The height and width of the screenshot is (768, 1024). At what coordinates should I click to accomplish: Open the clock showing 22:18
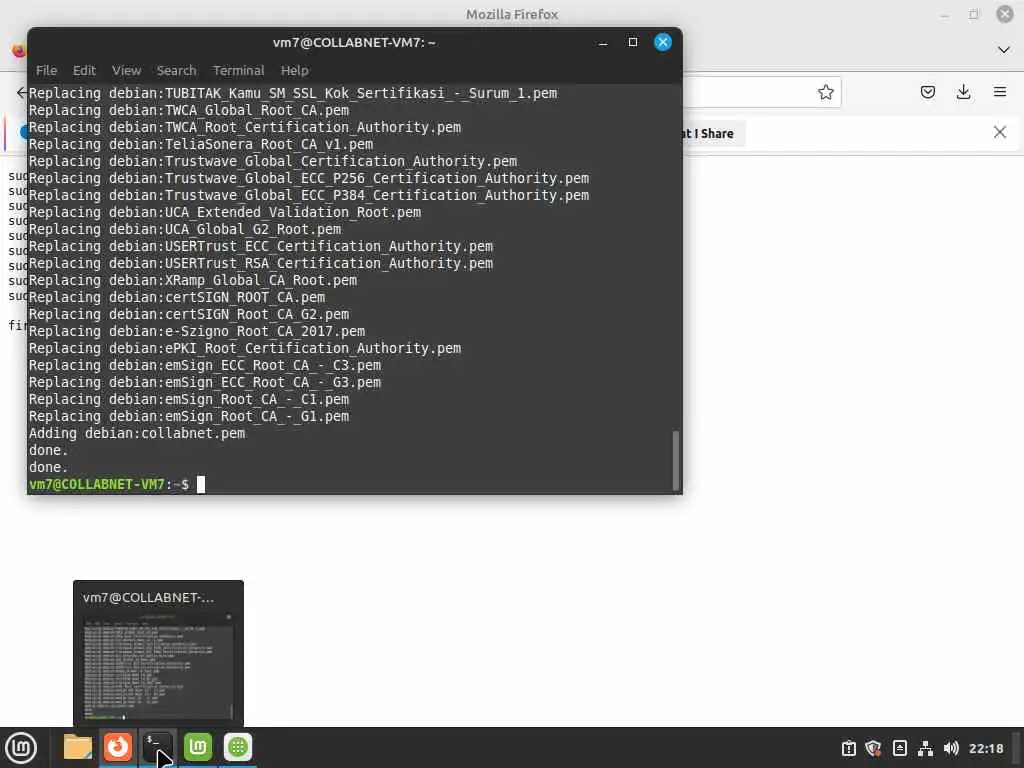[985, 748]
